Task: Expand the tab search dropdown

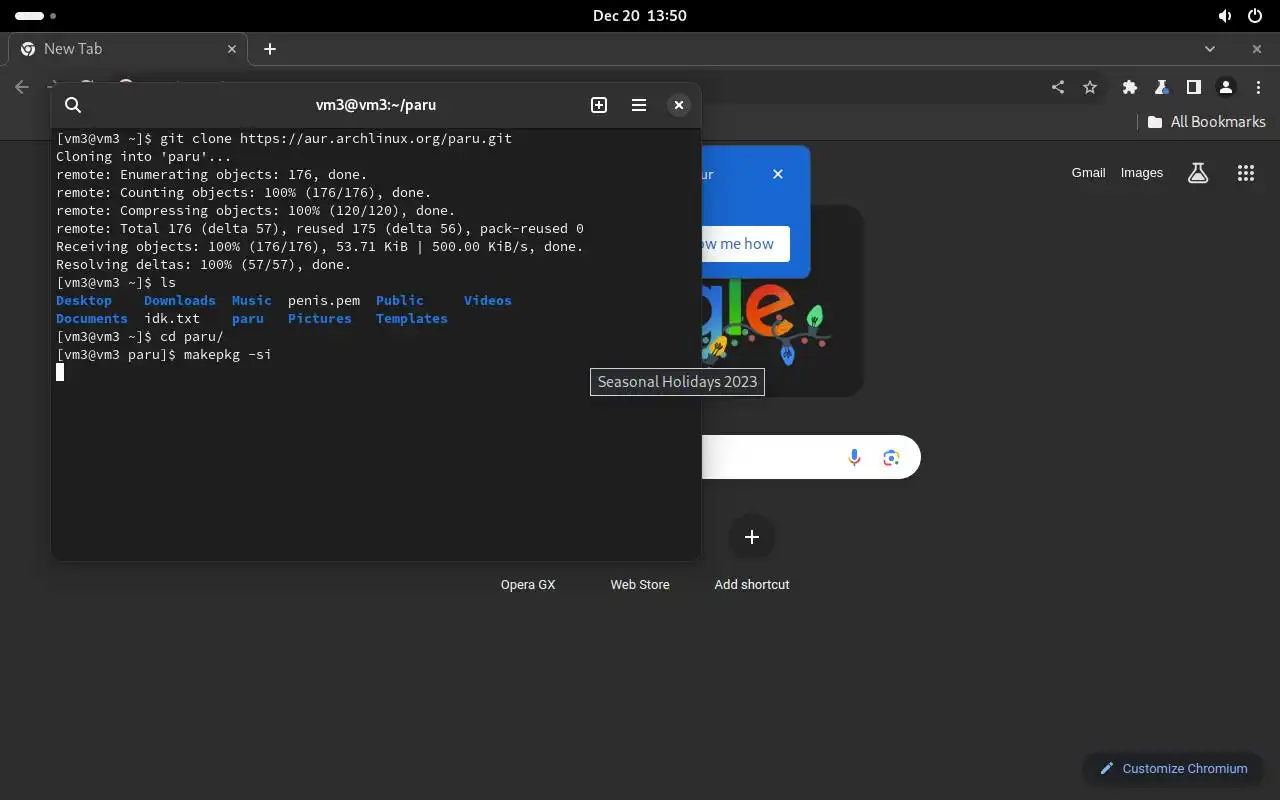Action: [1210, 49]
